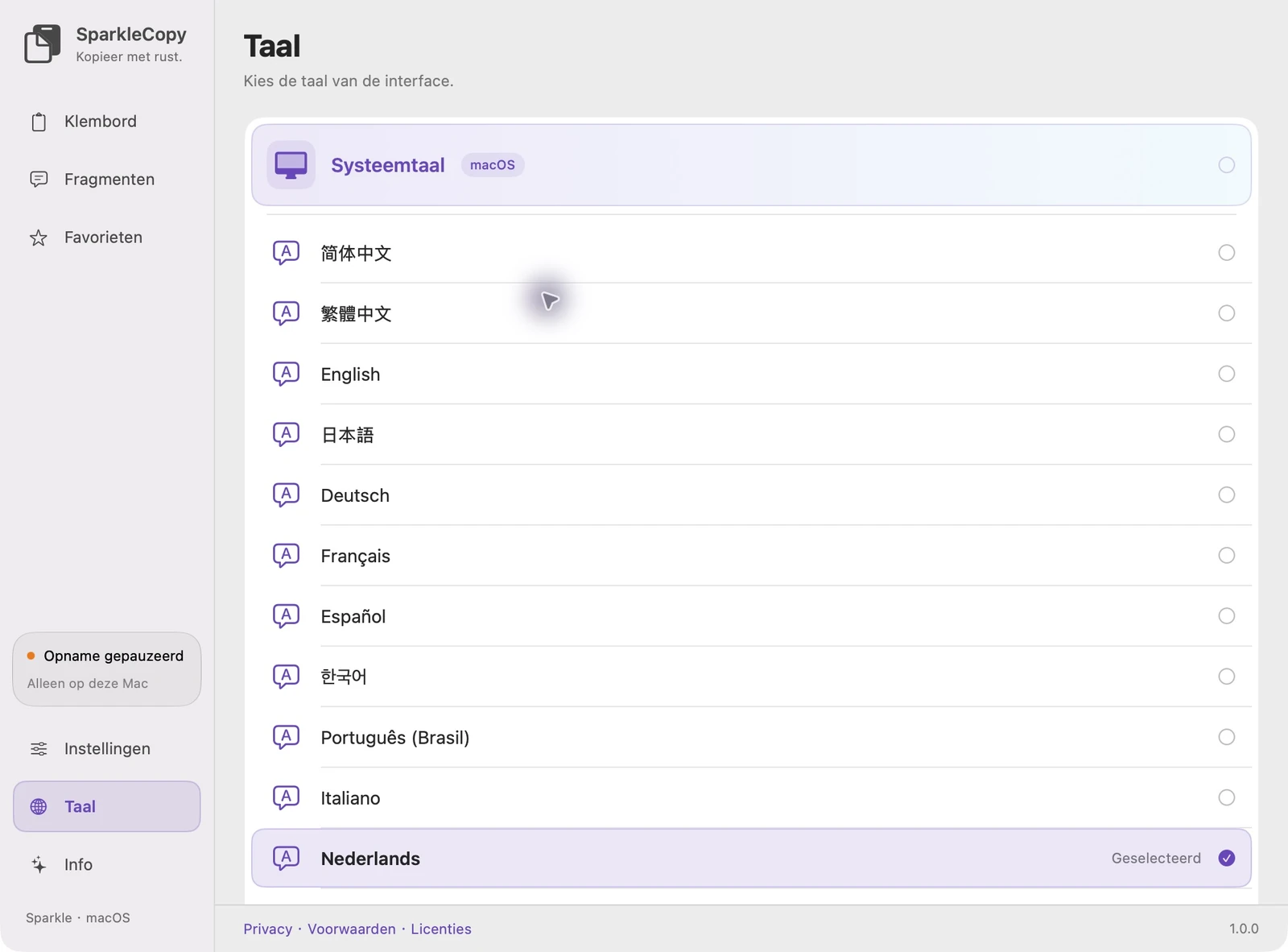The height and width of the screenshot is (952, 1288).
Task: Click the Info sparkle icon
Action: coord(39,864)
